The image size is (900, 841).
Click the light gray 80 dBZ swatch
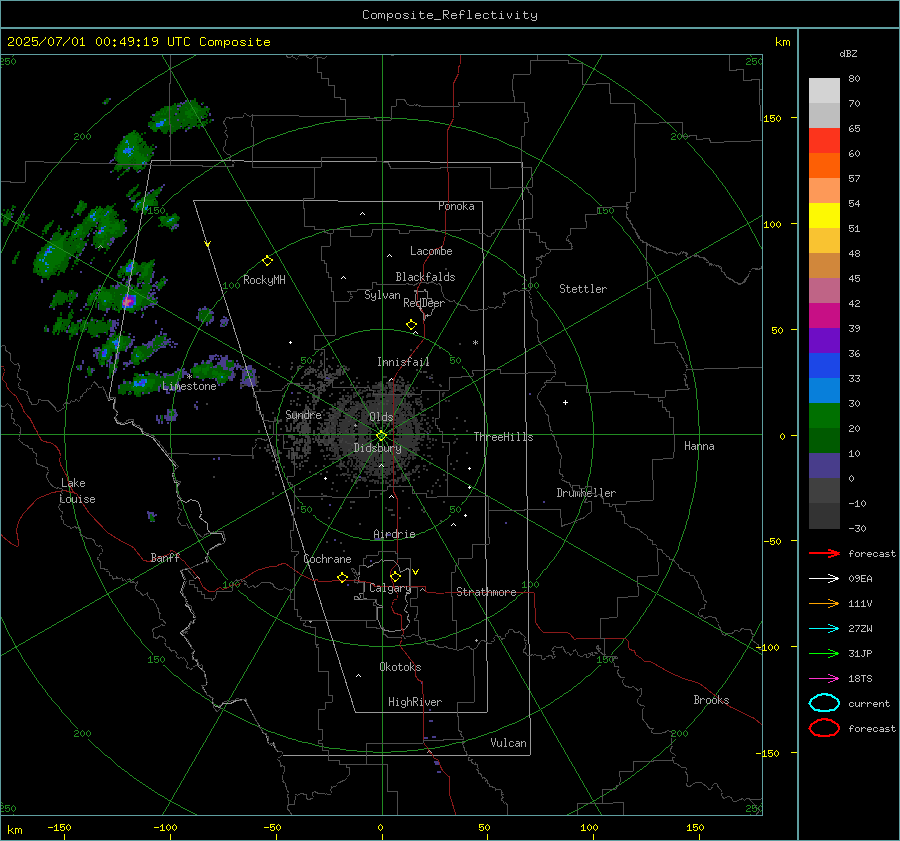tap(824, 90)
